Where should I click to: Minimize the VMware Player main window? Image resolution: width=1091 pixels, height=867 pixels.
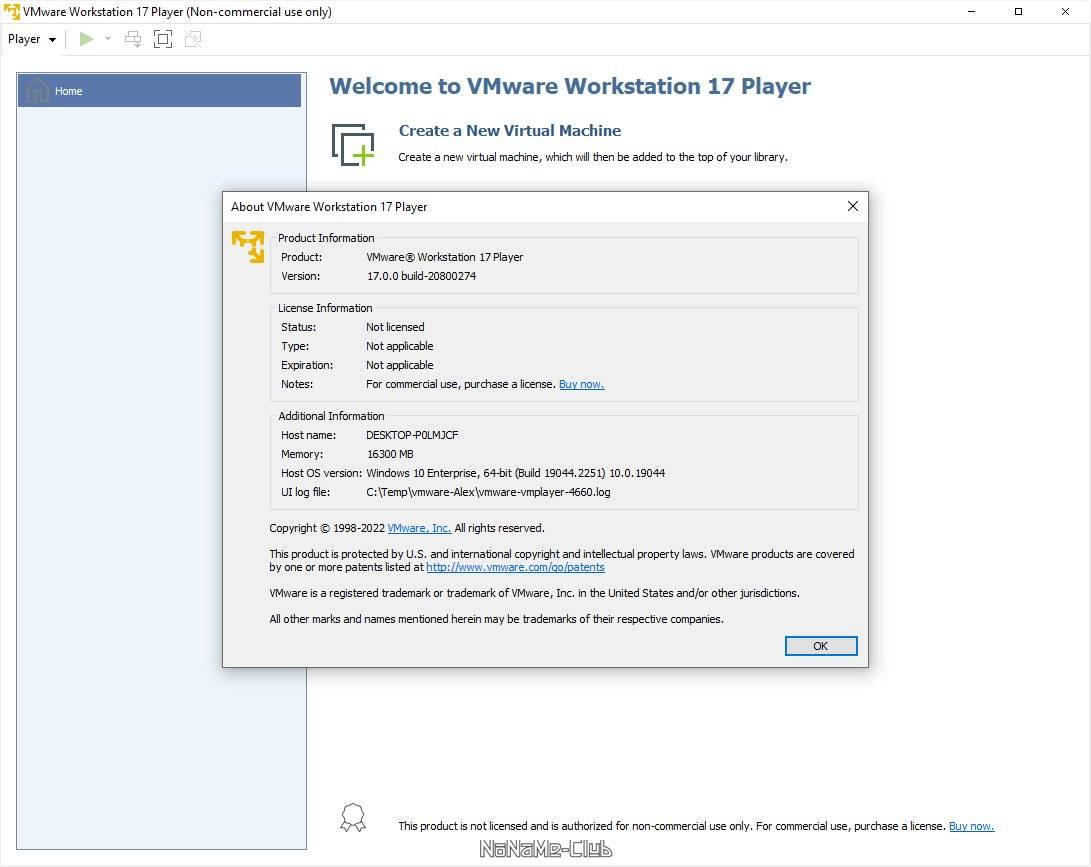971,12
